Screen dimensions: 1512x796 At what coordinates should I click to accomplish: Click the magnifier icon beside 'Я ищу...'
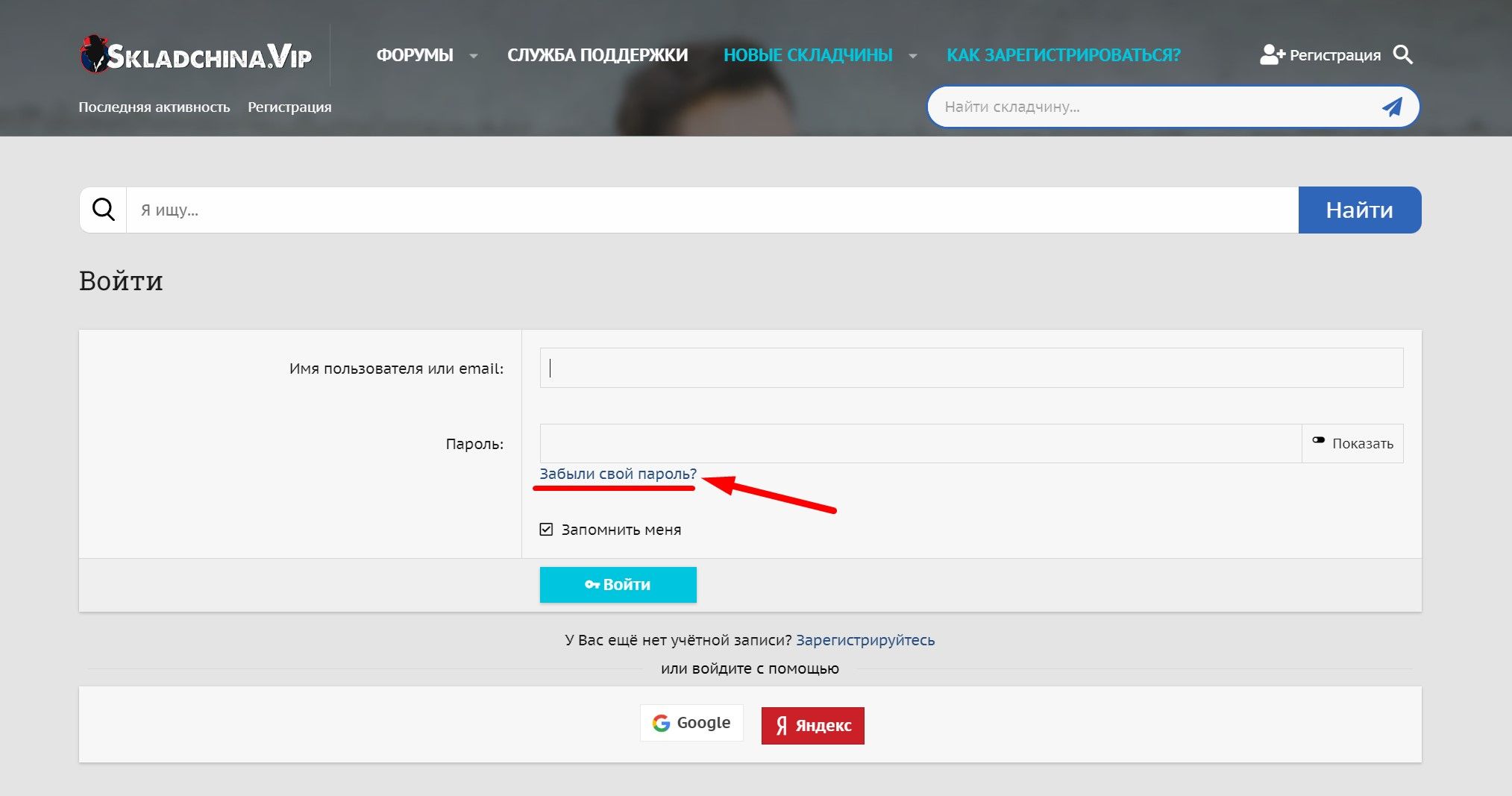[x=104, y=210]
